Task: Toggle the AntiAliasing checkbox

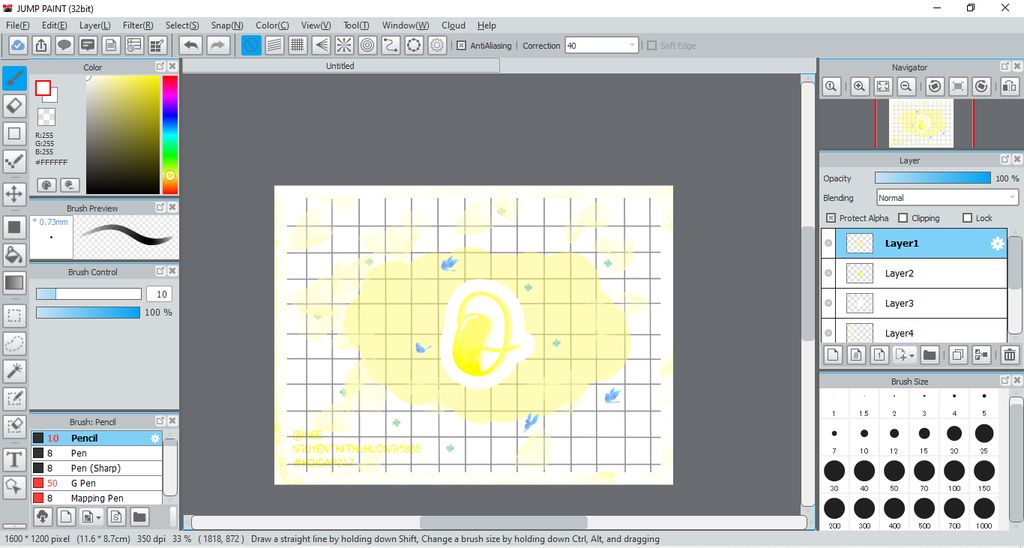Action: click(461, 46)
